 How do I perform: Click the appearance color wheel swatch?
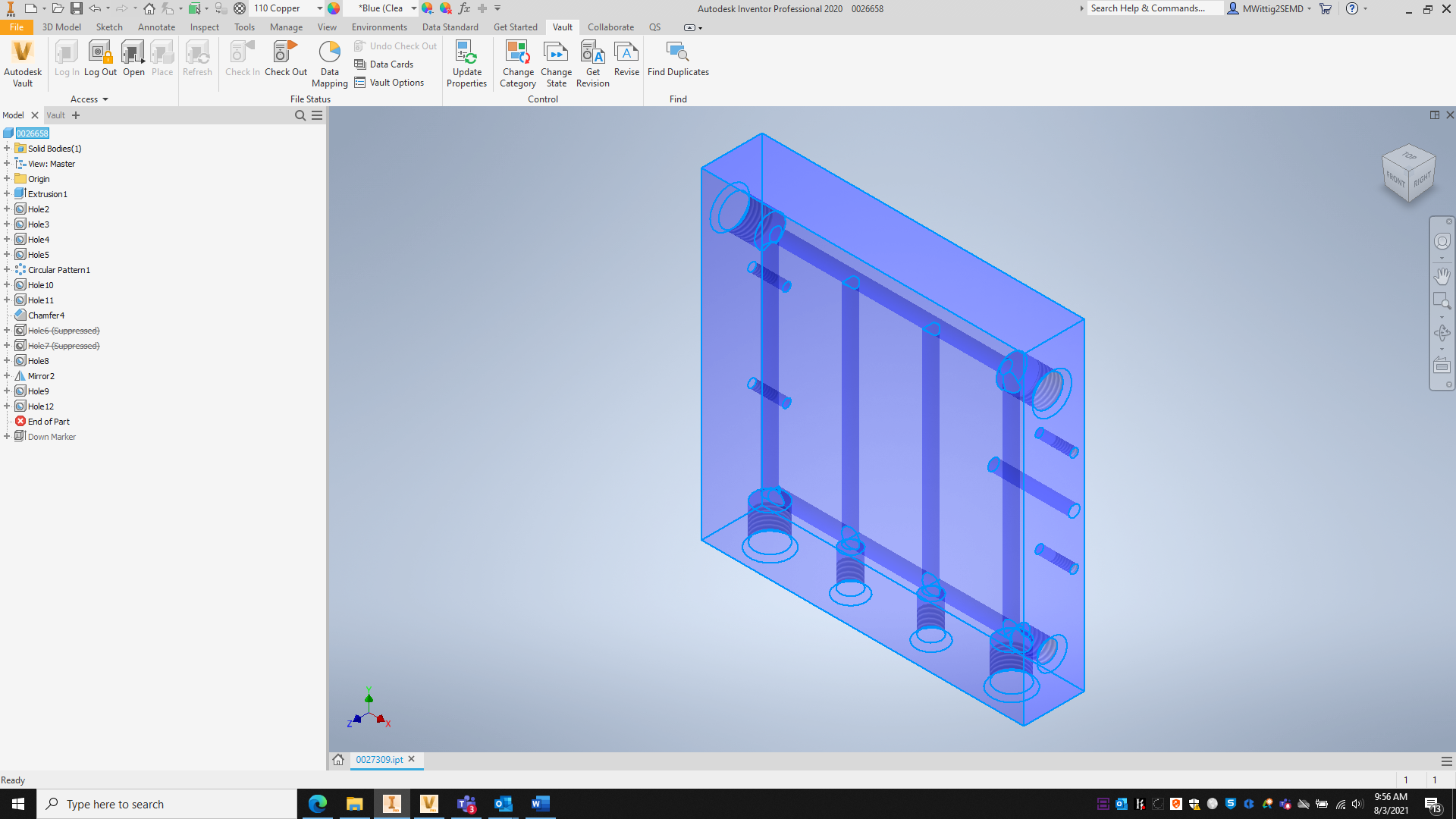click(x=334, y=8)
